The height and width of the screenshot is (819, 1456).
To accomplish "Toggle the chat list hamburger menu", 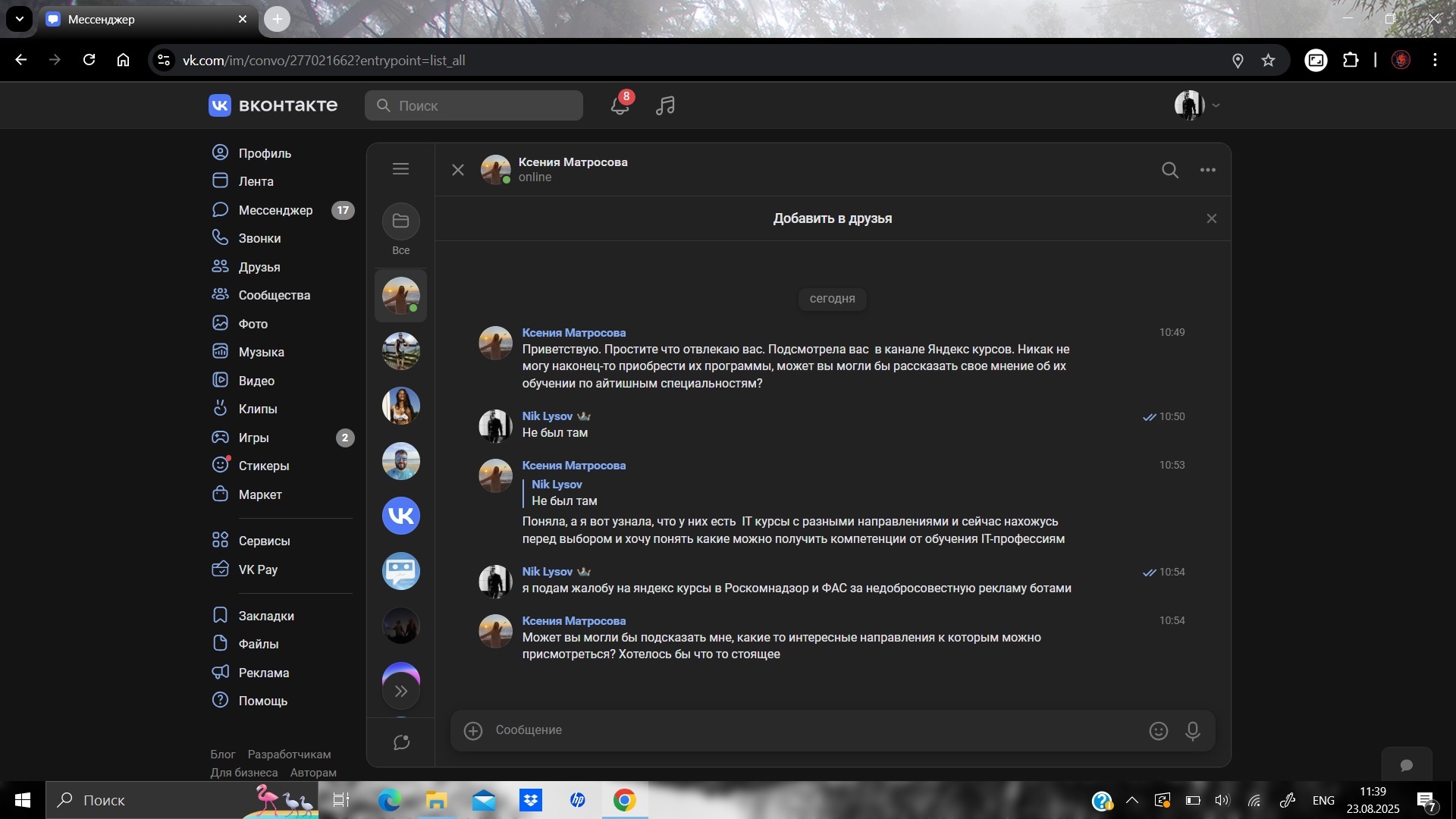I will [400, 169].
